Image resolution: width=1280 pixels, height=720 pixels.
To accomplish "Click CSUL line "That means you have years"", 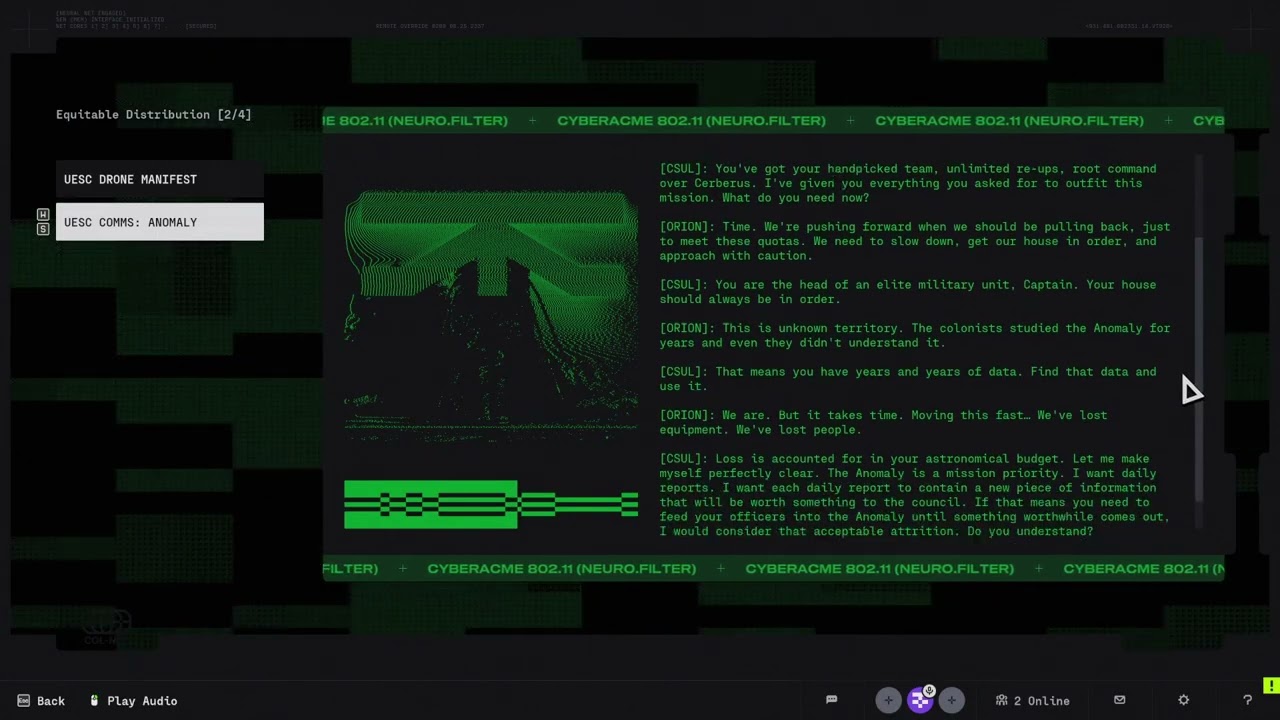I will click(x=908, y=379).
